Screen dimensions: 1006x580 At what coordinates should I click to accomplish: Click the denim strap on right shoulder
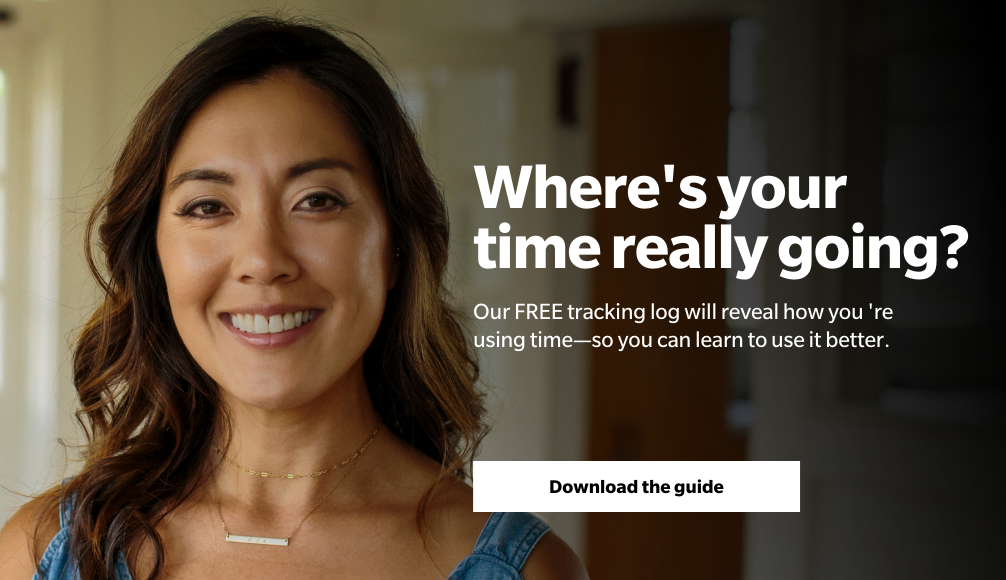(507, 545)
